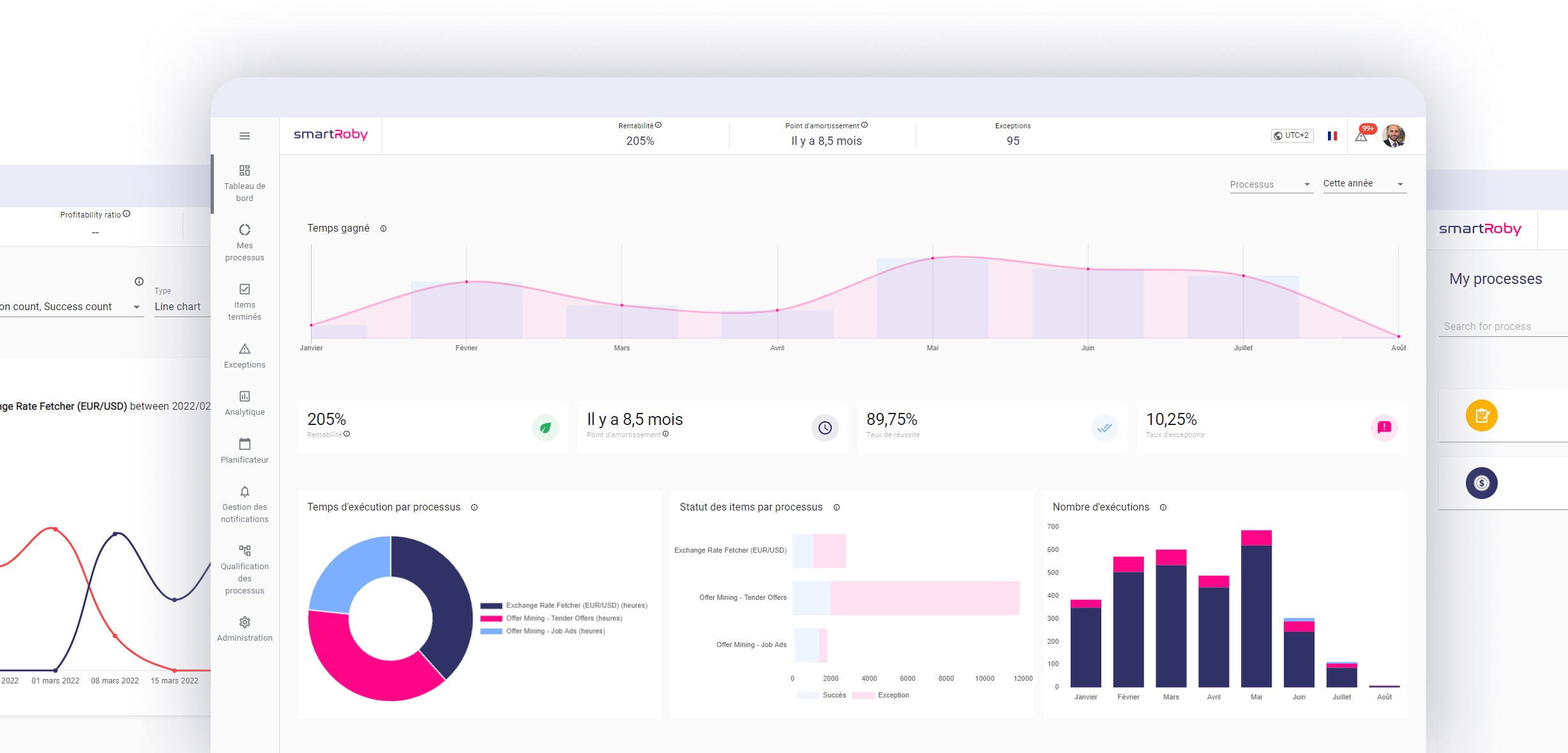Click info icon under 205% Rentabilité card
This screenshot has height=753, width=1568.
coord(347,434)
